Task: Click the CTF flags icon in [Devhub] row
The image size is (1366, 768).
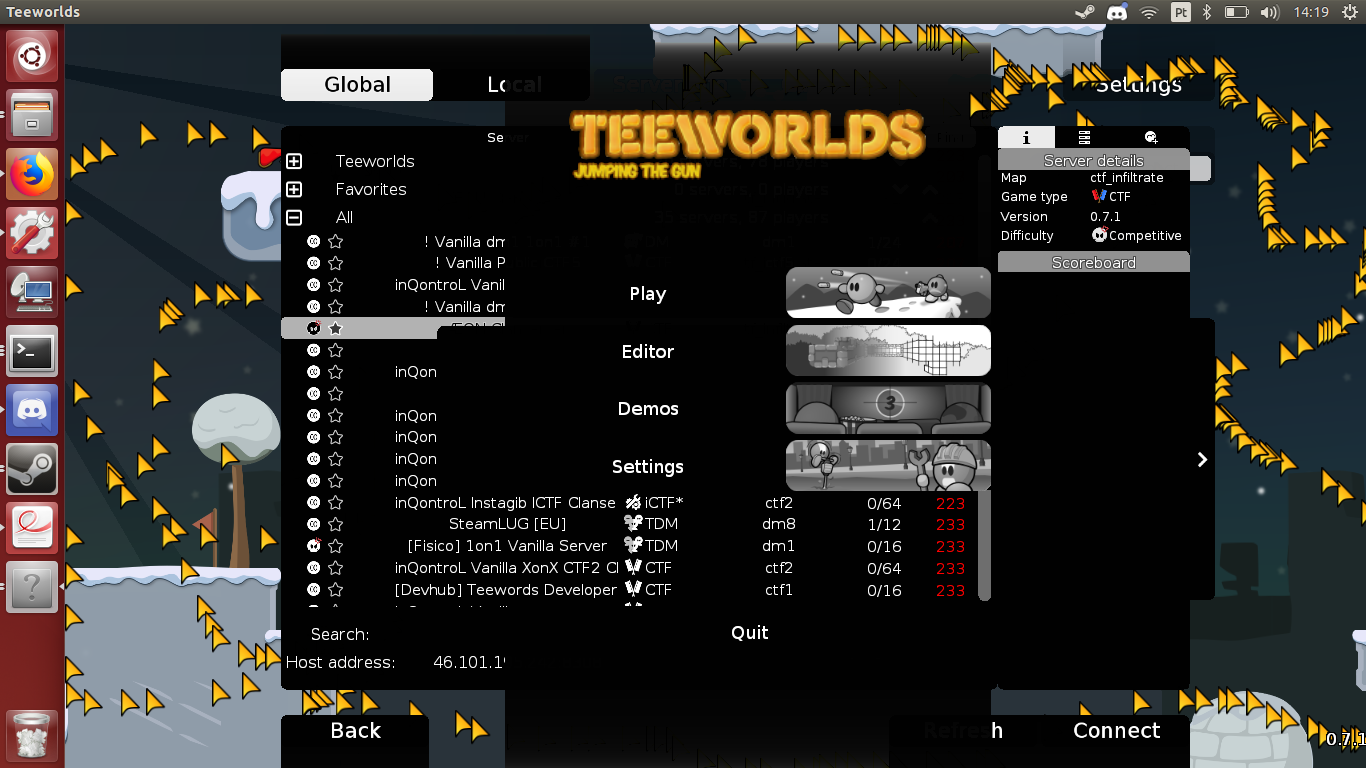Action: pyautogui.click(x=633, y=590)
